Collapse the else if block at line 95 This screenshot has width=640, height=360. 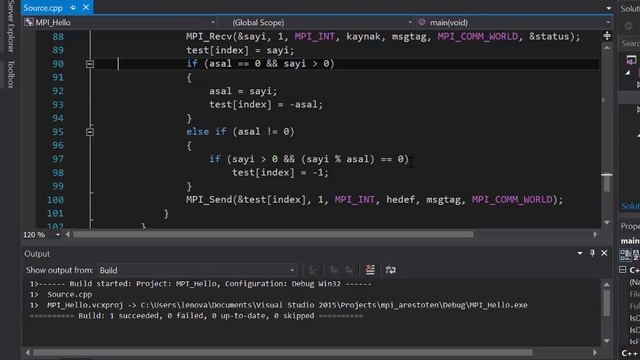tap(90, 132)
